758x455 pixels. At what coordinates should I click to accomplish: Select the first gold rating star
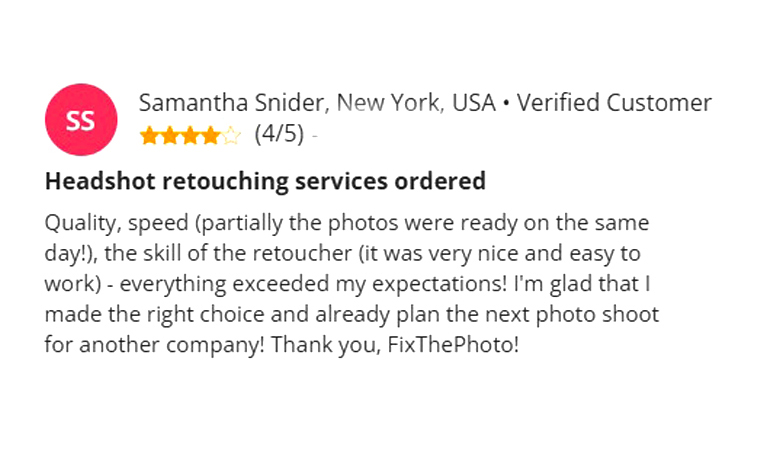(149, 135)
